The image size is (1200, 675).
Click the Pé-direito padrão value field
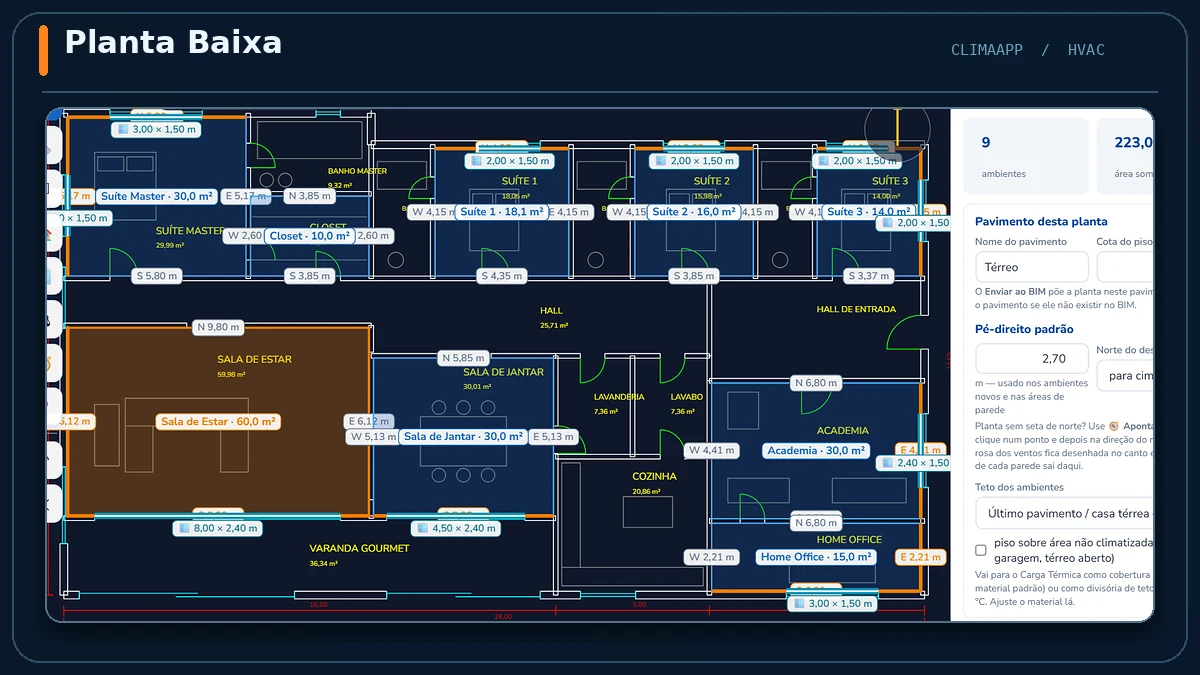click(1032, 358)
